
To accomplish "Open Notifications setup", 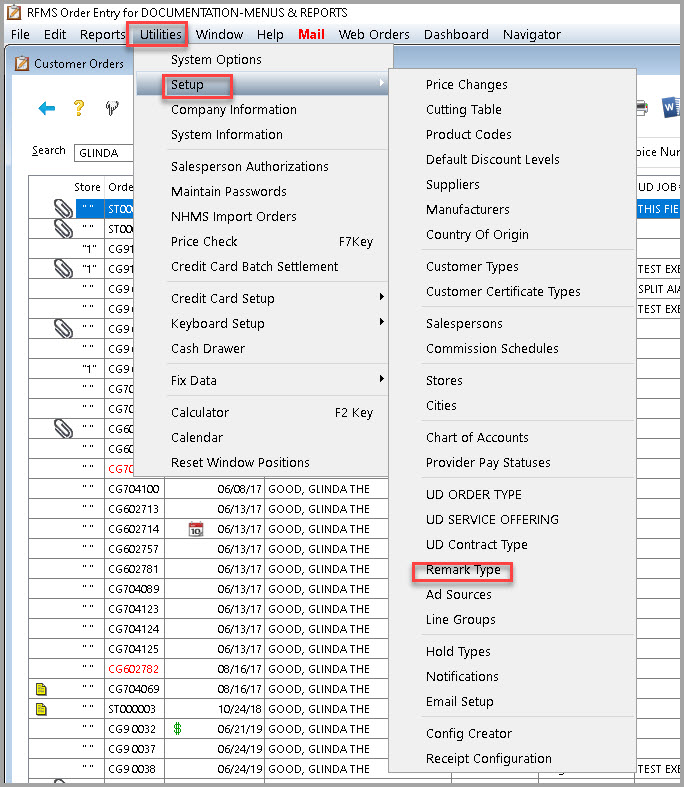I will pos(462,677).
